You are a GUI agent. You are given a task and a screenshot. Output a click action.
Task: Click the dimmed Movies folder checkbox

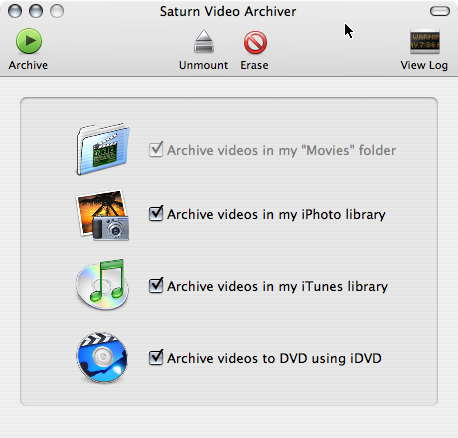[156, 149]
